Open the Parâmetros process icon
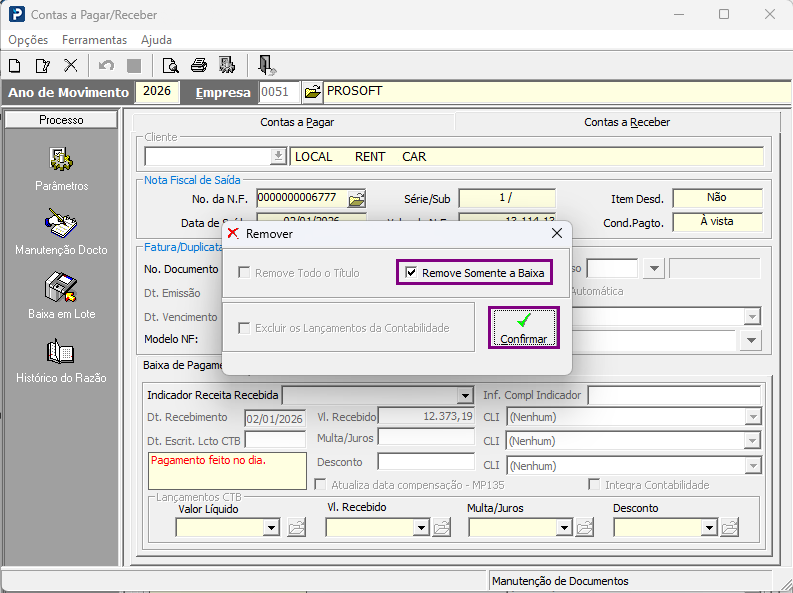Viewport: 793px width, 593px height. pyautogui.click(x=61, y=160)
